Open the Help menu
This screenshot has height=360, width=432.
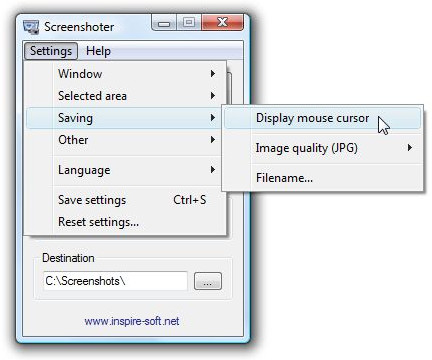coord(98,51)
